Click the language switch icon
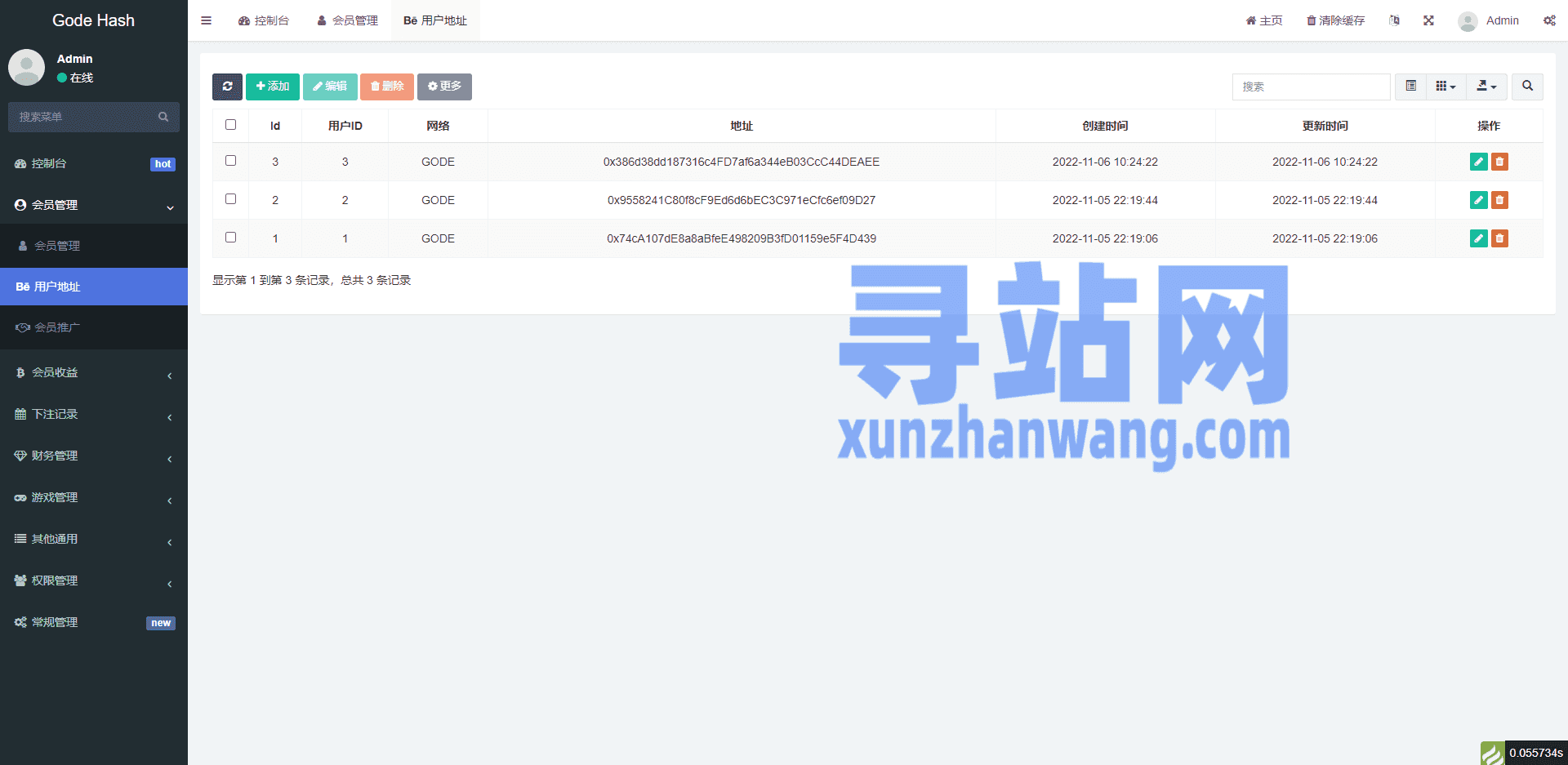The height and width of the screenshot is (765, 1568). (1394, 20)
